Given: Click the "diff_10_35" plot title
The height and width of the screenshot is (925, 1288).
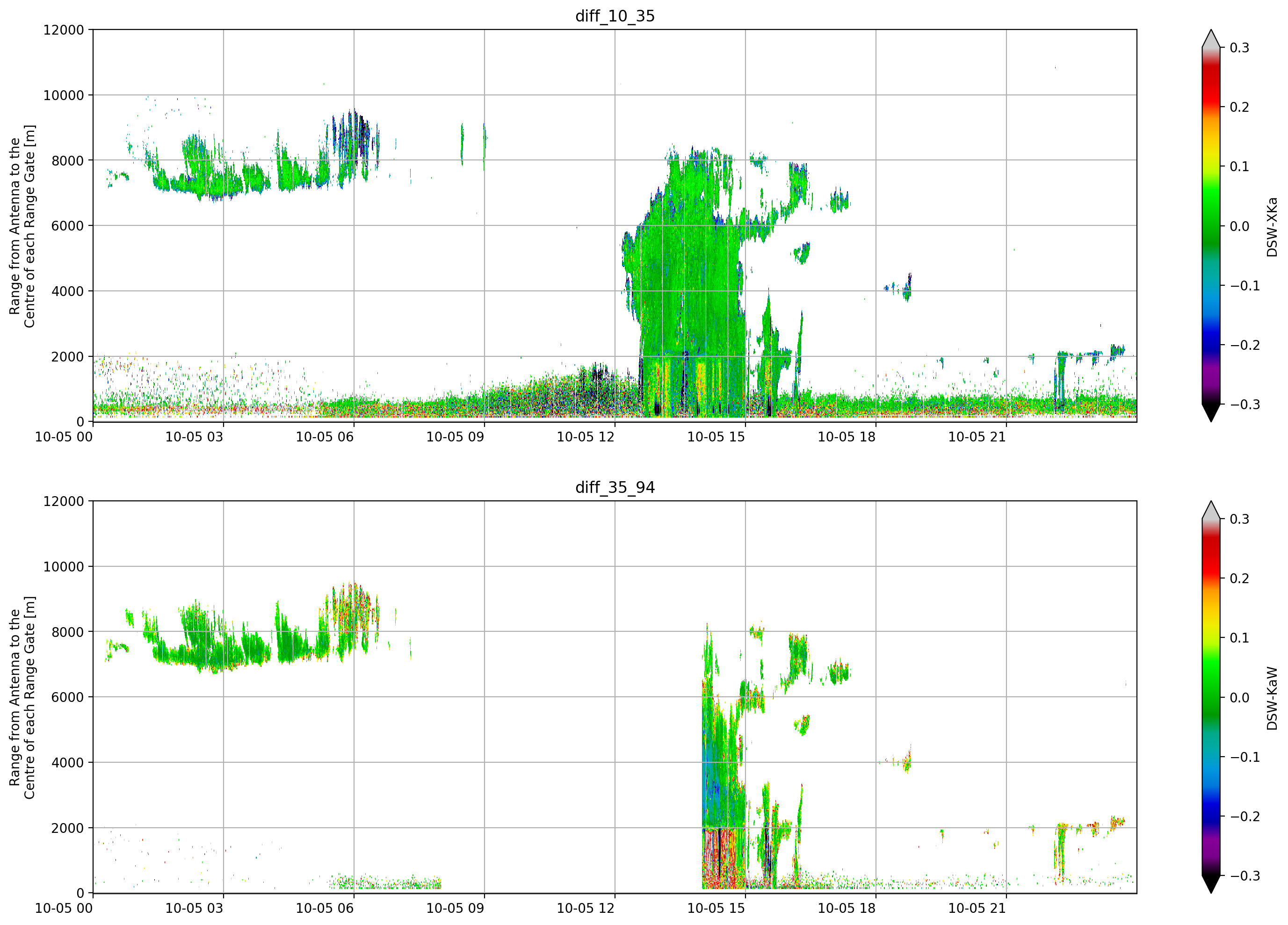Looking at the screenshot, I should (615, 16).
